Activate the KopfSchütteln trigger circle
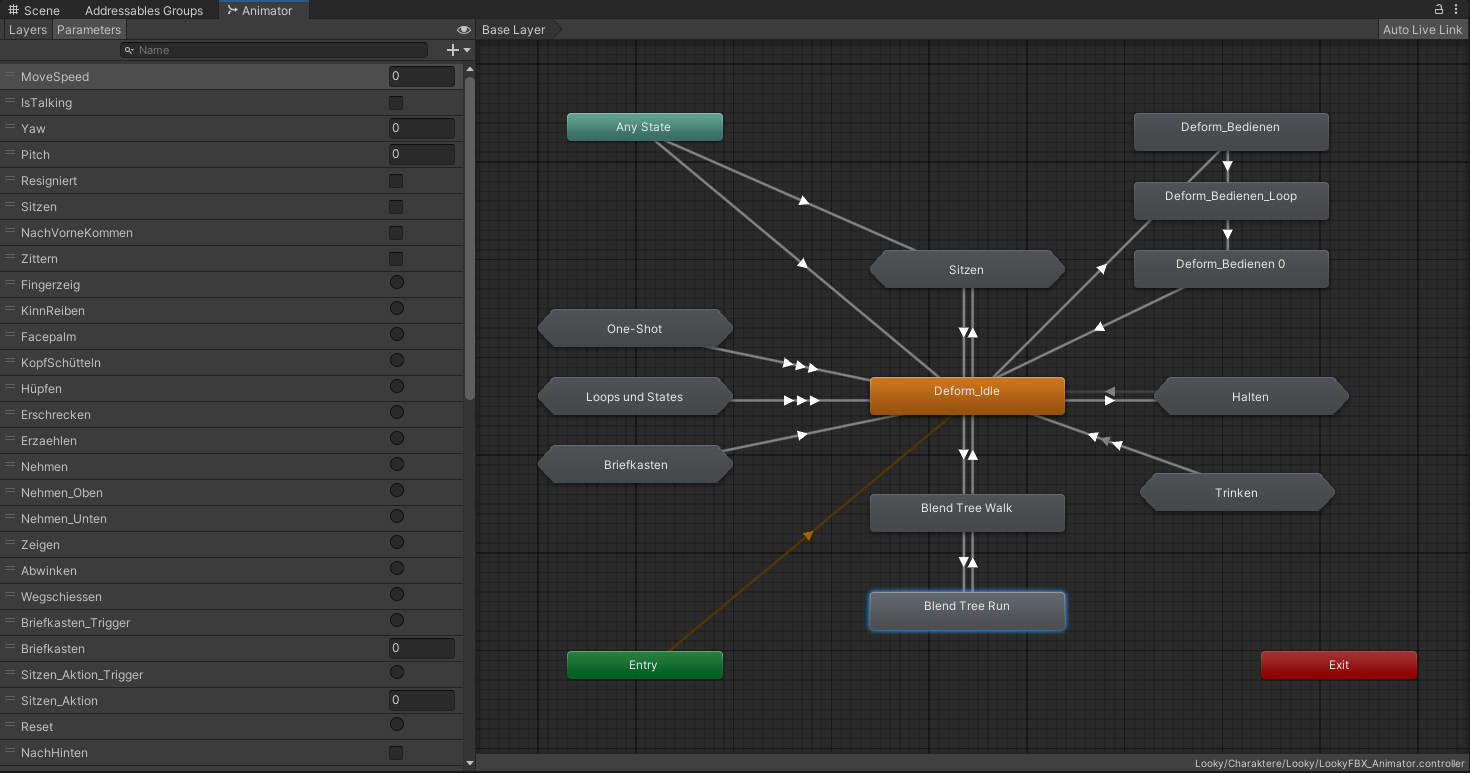The height and width of the screenshot is (773, 1470). pyautogui.click(x=396, y=360)
